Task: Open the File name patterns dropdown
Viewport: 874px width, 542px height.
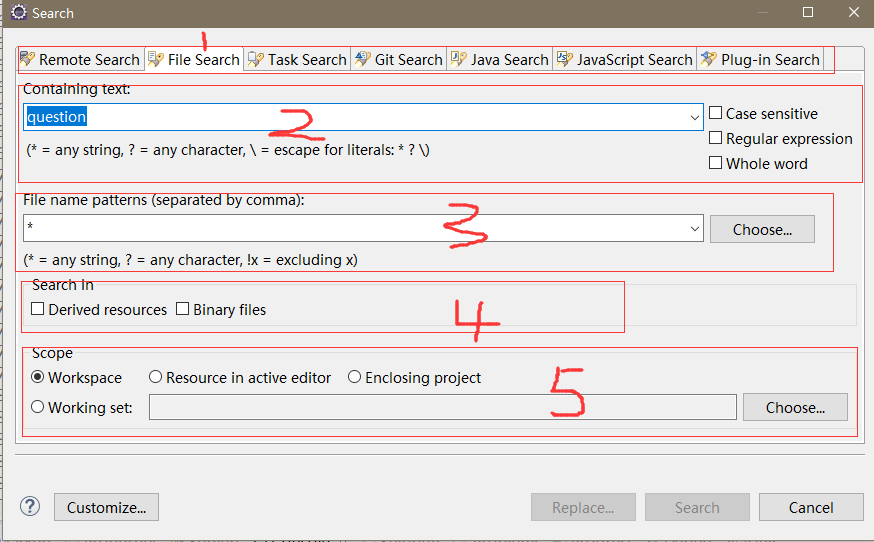Action: 695,229
